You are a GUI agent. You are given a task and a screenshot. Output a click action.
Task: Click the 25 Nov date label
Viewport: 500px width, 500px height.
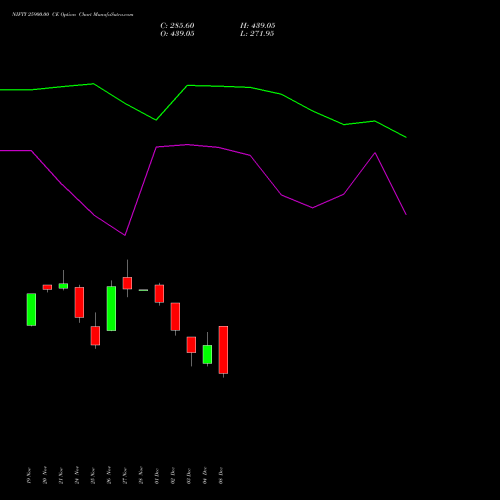click(93, 475)
